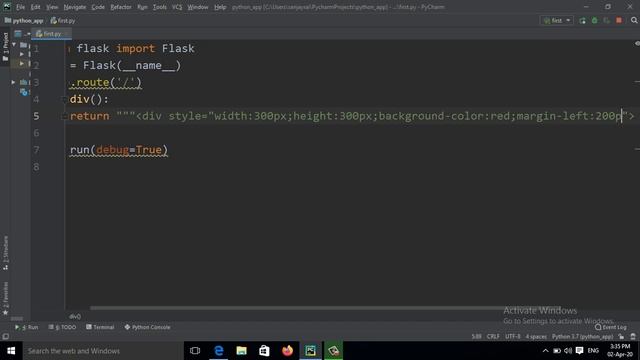Open the VCS menu
The height and width of the screenshot is (360, 640).
pos(177,7)
